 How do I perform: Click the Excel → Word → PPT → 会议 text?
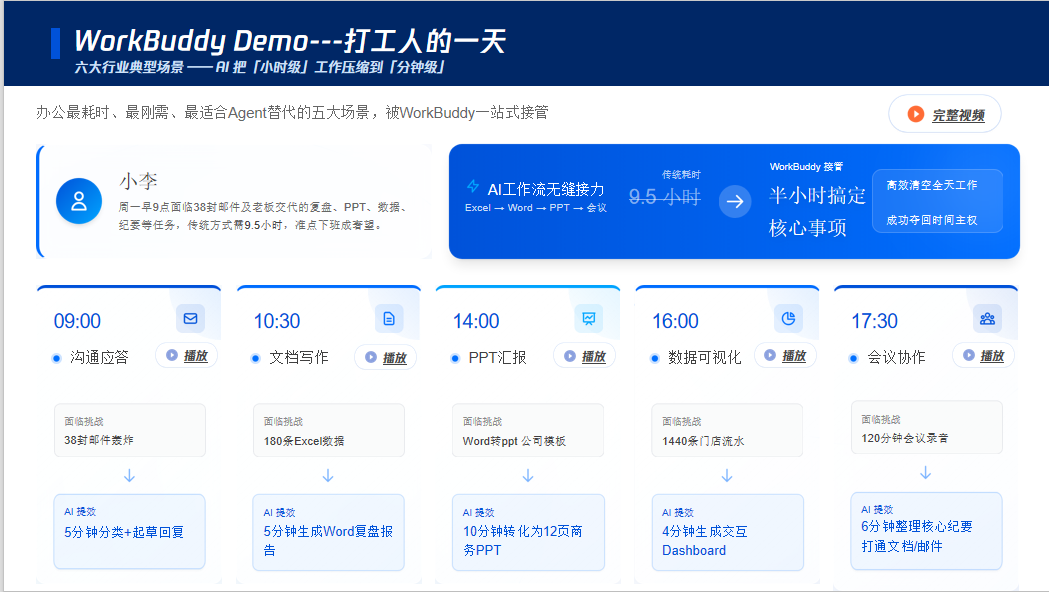tap(536, 207)
